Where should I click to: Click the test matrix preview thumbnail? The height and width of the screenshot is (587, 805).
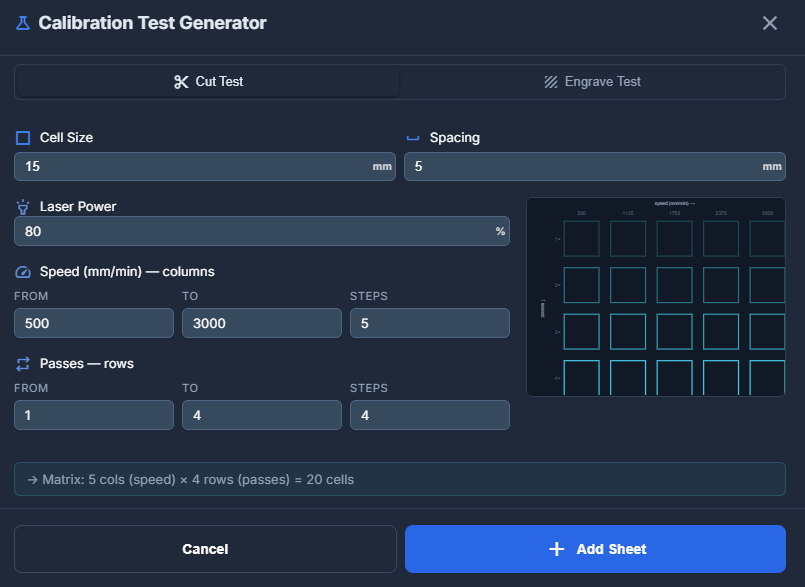tap(655, 297)
